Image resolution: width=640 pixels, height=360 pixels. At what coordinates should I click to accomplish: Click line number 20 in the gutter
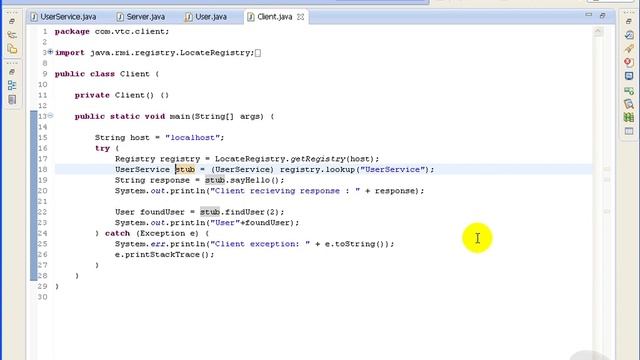tap(42, 191)
